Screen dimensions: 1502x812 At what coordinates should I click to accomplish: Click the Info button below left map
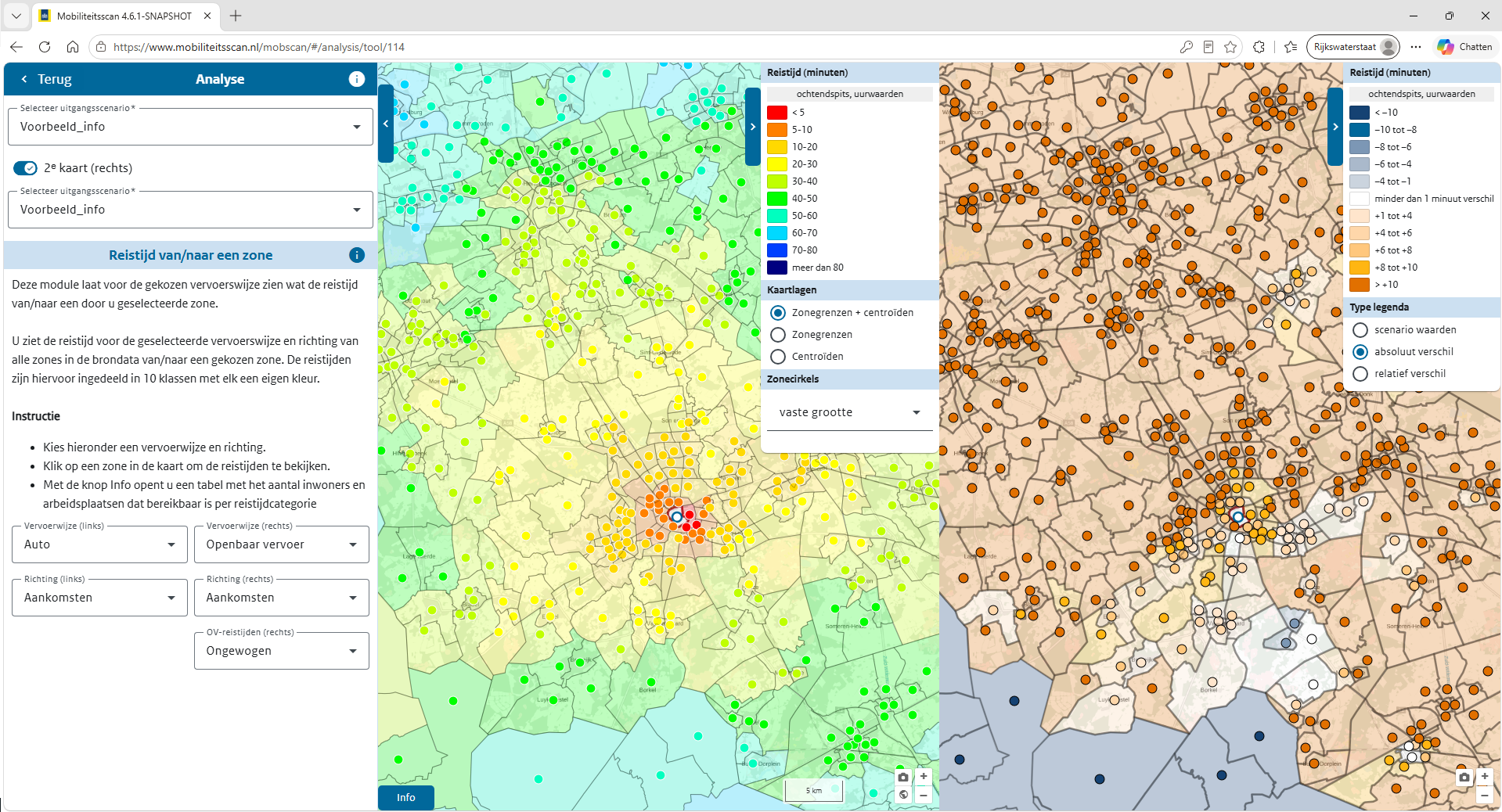(x=405, y=797)
